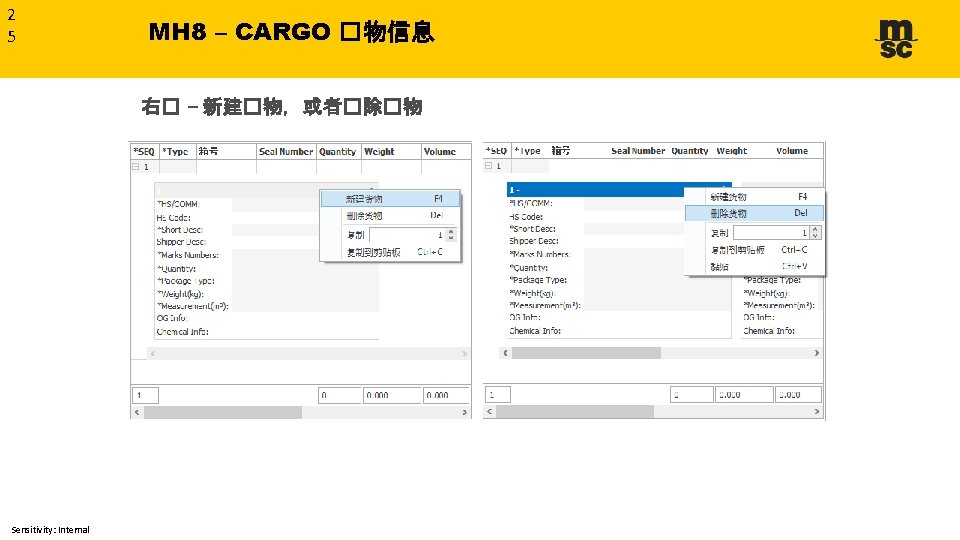
Task: Click Quantity column header in right screenshot
Action: (x=690, y=151)
